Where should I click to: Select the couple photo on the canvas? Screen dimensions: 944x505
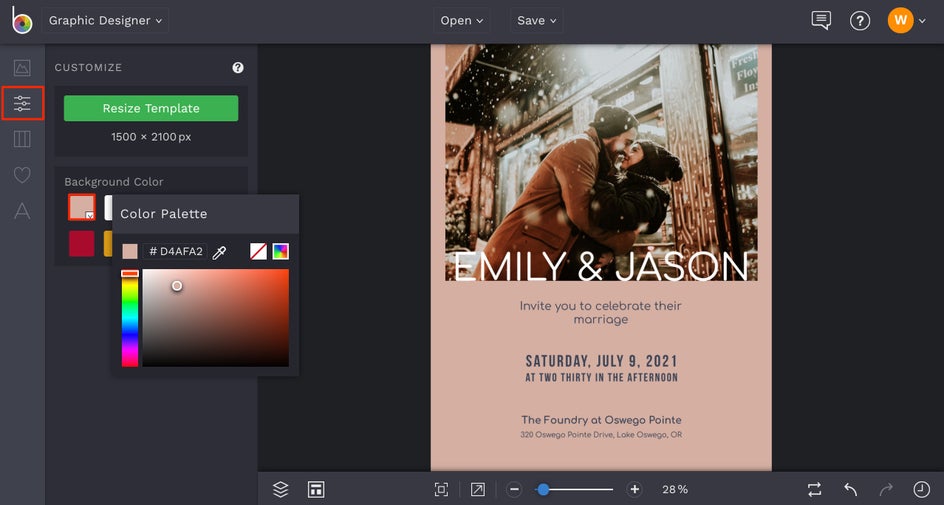pyautogui.click(x=601, y=162)
